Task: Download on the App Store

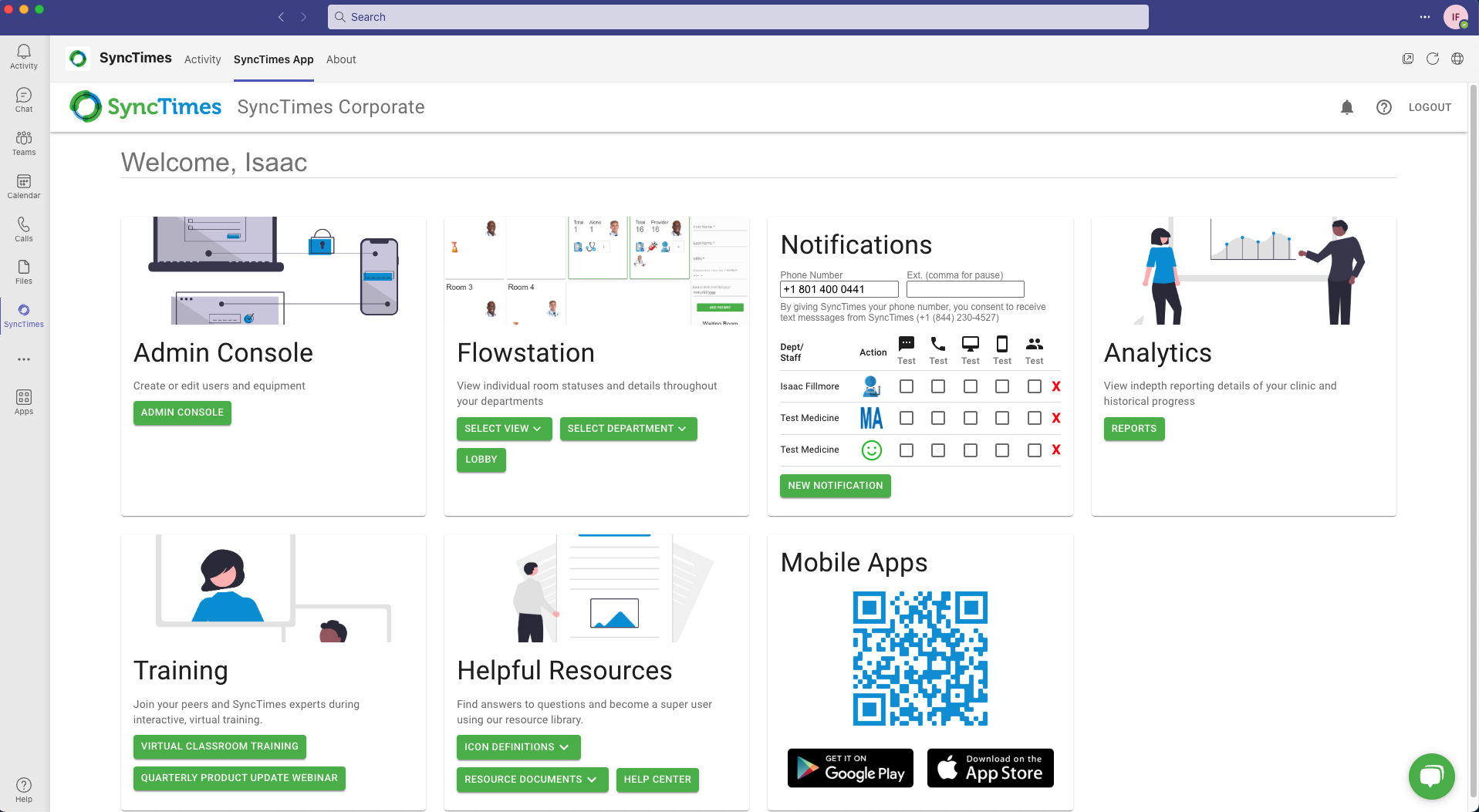Action: pos(990,768)
